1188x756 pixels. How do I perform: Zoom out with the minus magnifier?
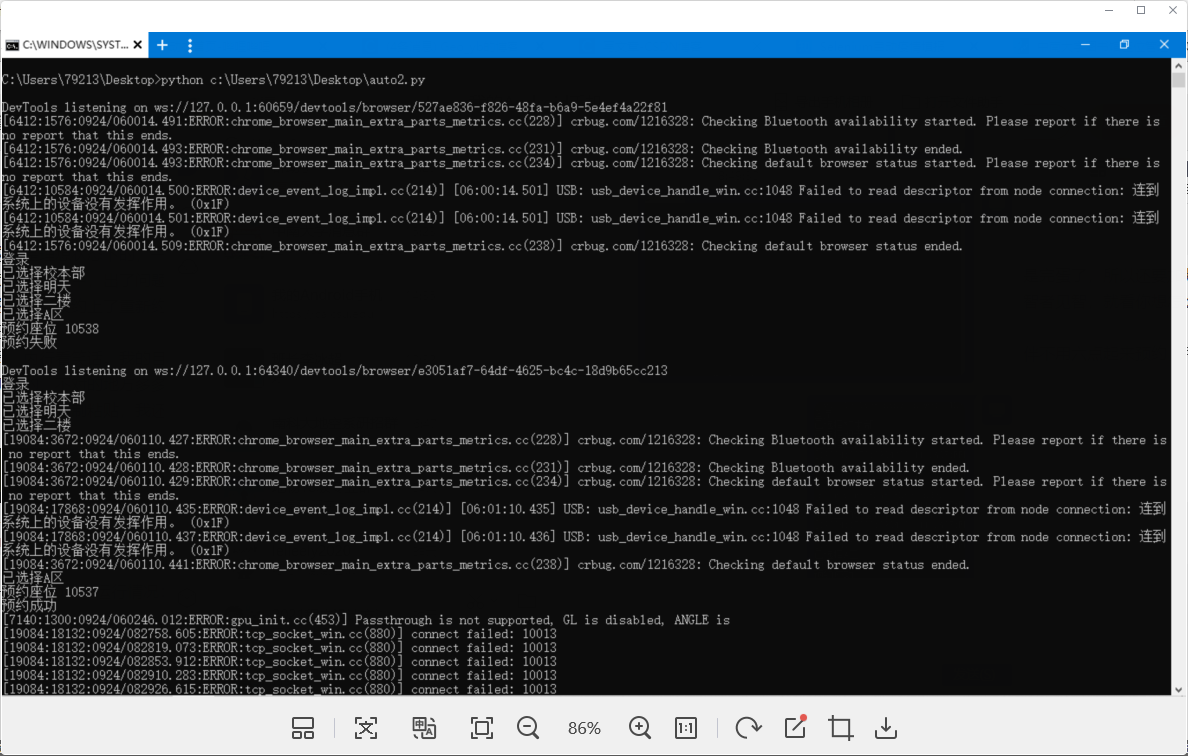pos(528,728)
